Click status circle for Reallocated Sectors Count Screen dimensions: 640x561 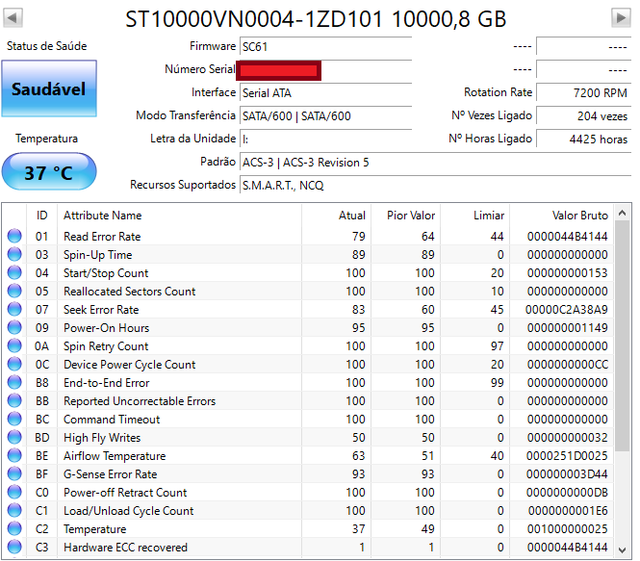(14, 291)
